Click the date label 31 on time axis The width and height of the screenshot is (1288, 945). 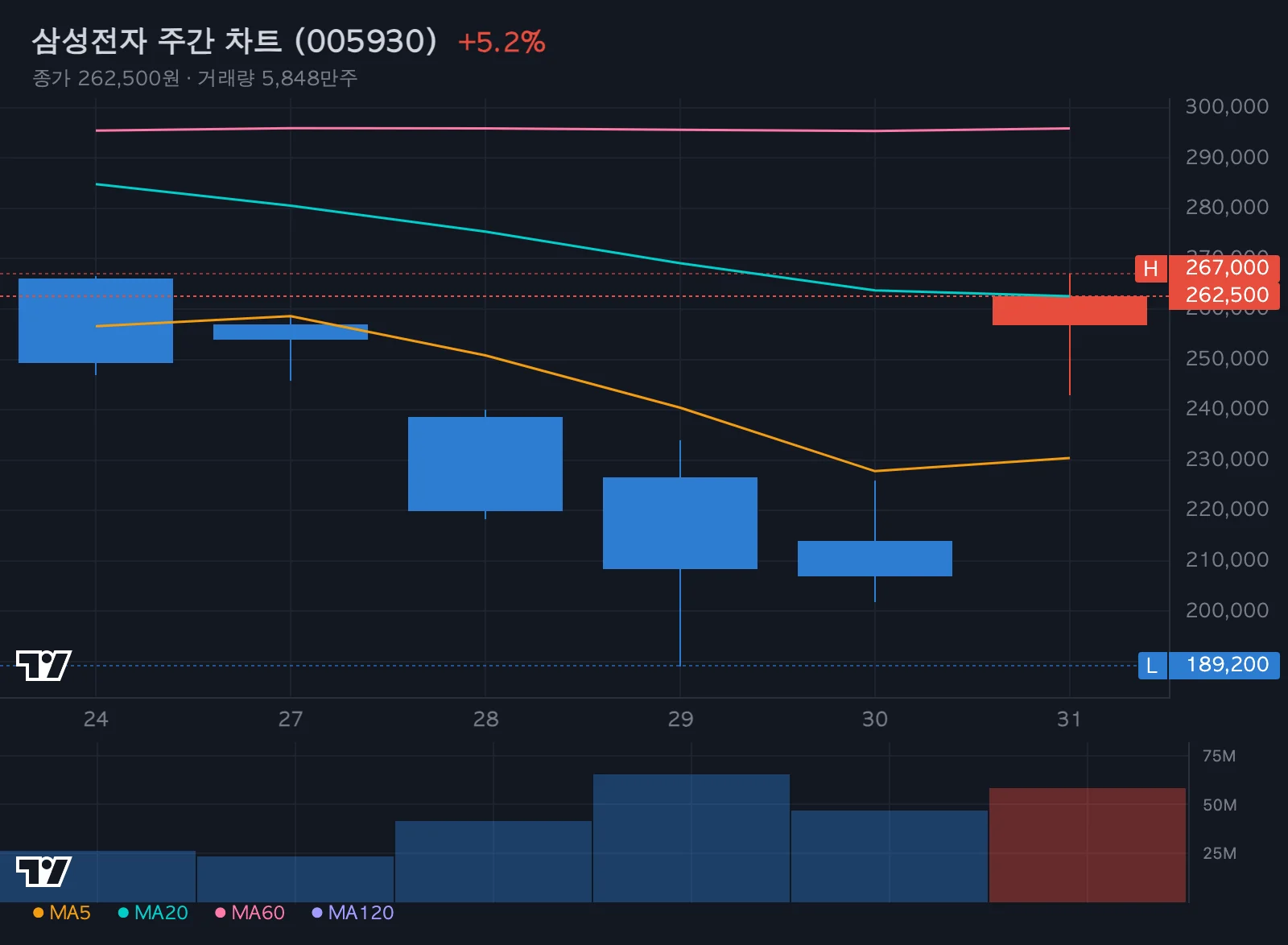(x=1069, y=719)
